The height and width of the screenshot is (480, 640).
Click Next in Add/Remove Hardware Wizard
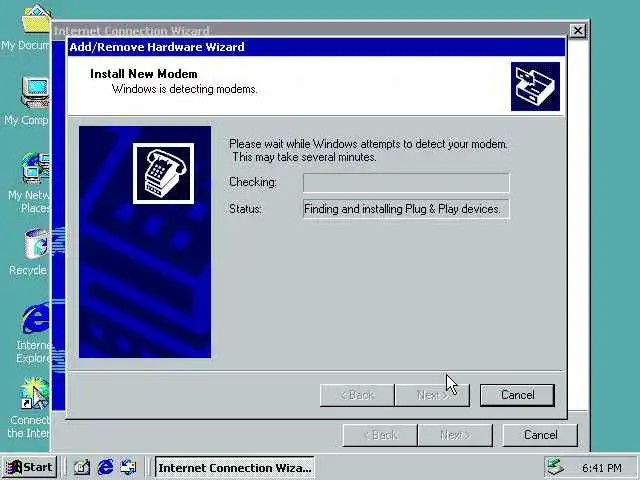pyautogui.click(x=432, y=395)
